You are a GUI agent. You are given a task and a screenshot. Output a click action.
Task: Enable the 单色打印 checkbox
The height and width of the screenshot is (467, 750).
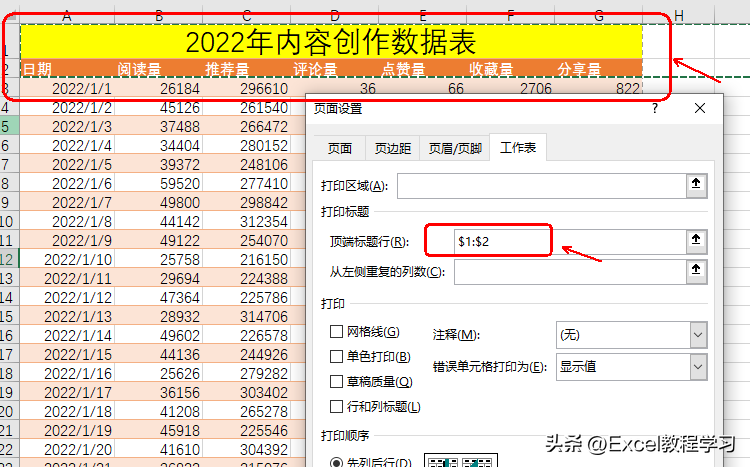coord(337,356)
